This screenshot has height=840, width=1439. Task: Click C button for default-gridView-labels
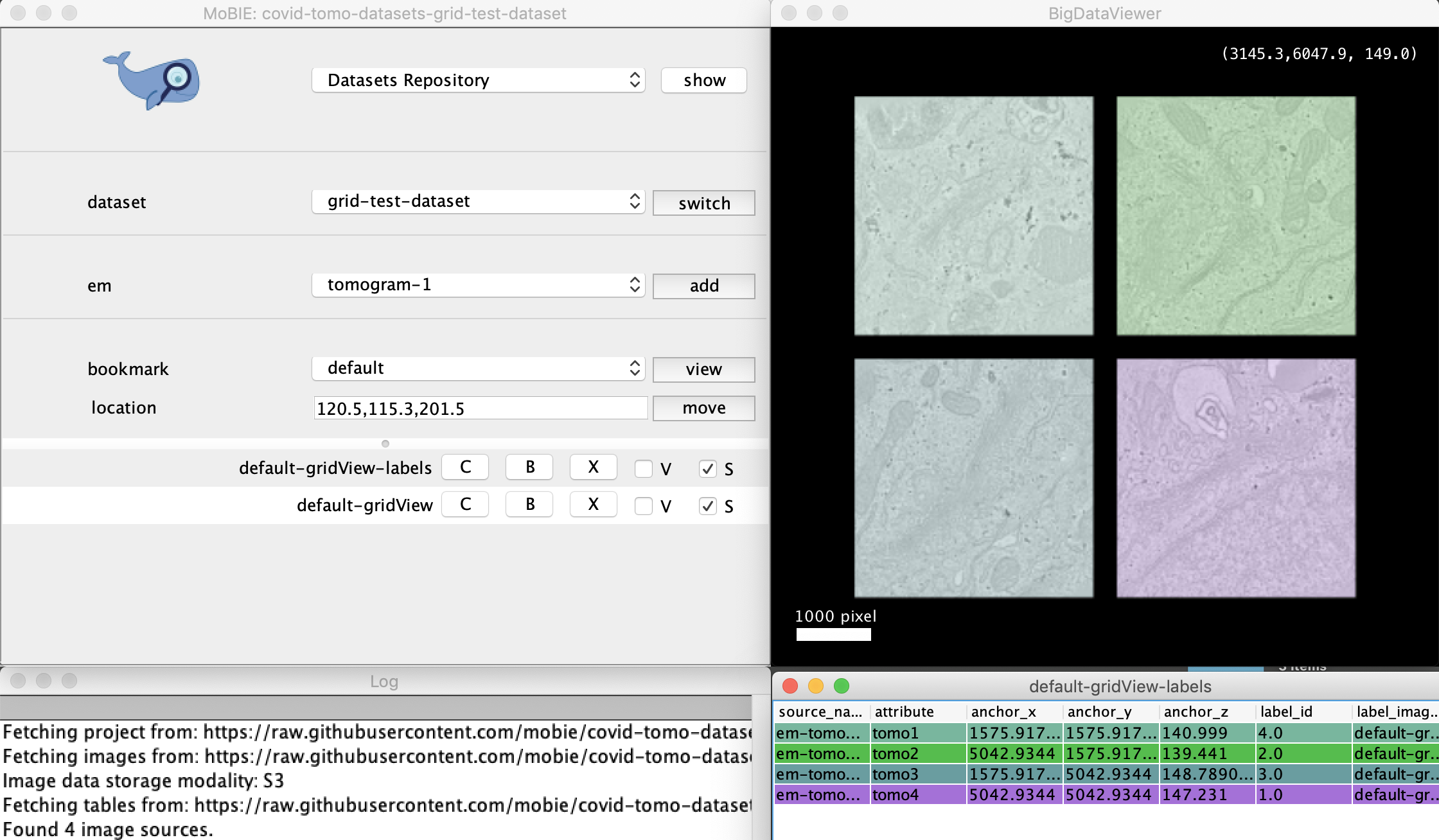coord(465,468)
